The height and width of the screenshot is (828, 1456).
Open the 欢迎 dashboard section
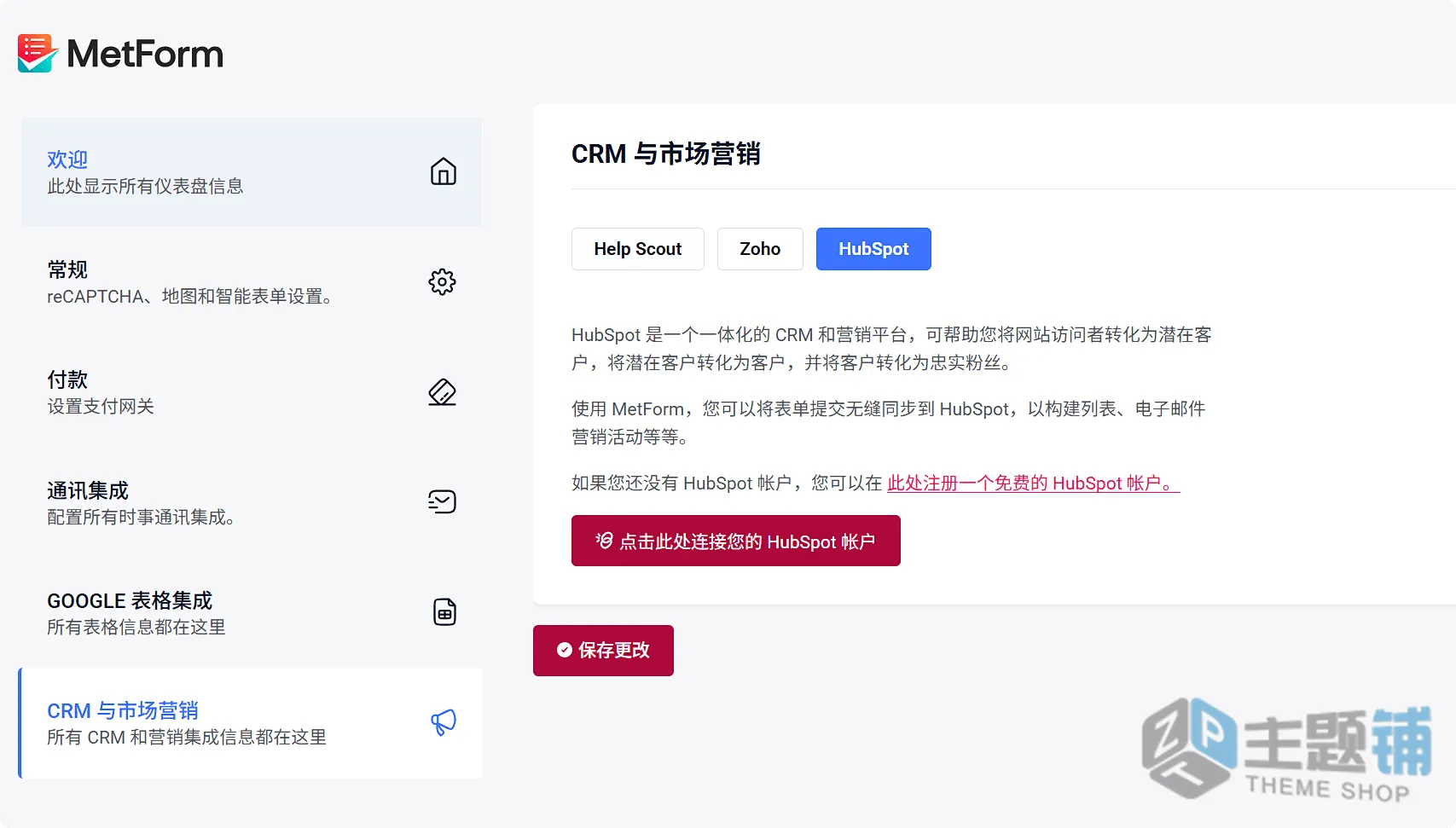[x=252, y=172]
